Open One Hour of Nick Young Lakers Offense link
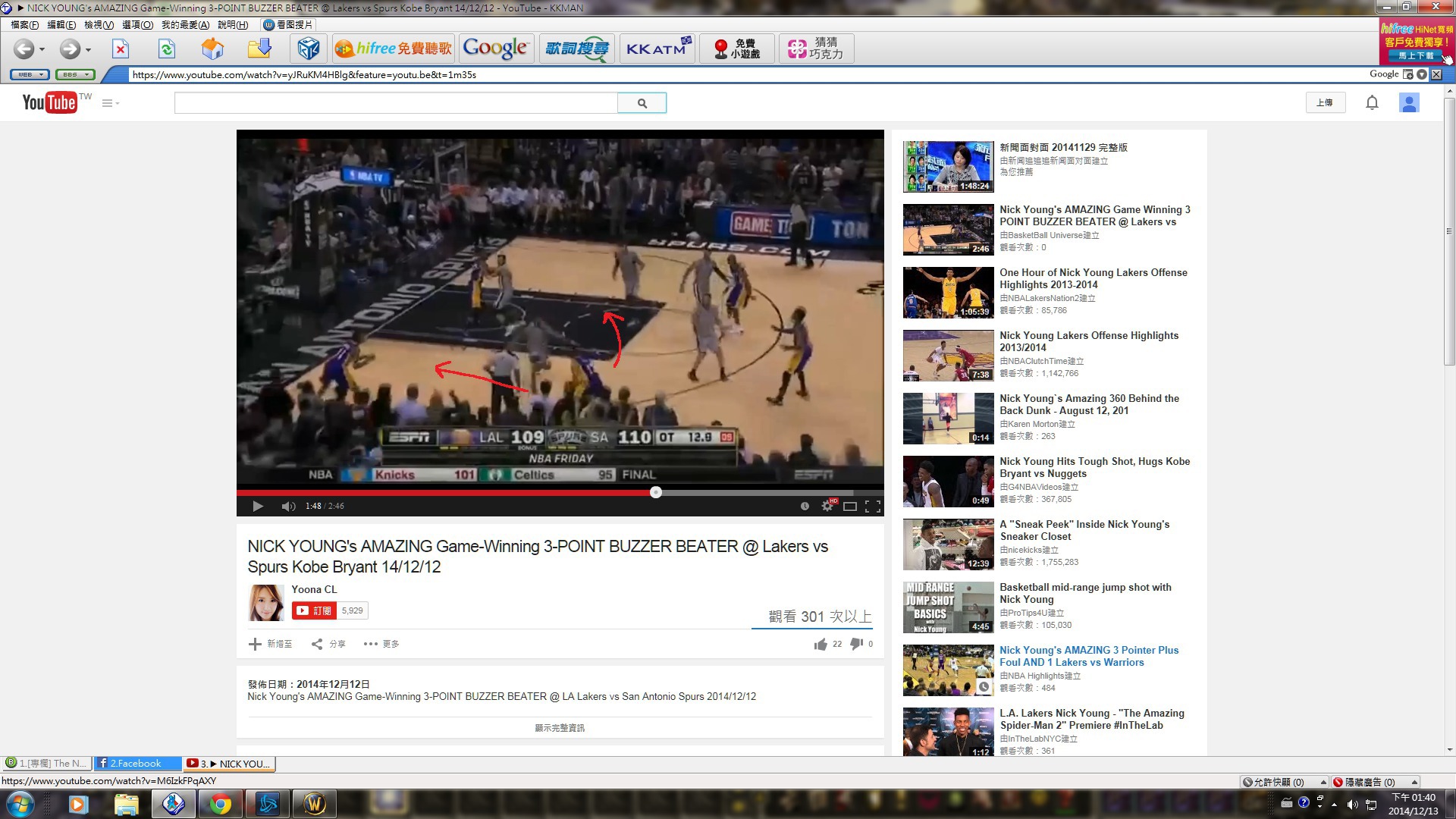1456x819 pixels. pos(1094,278)
